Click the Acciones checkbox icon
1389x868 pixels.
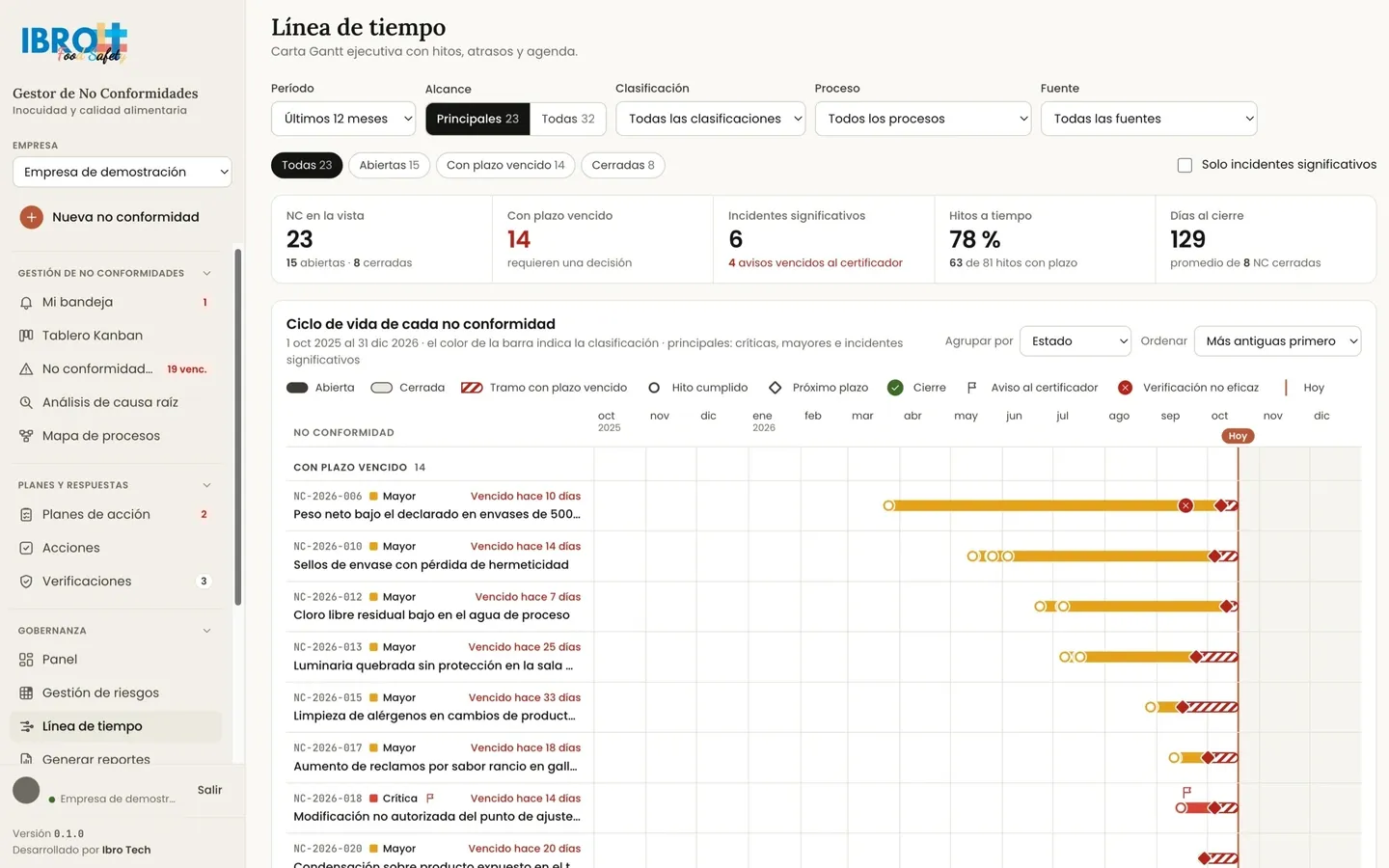26,548
